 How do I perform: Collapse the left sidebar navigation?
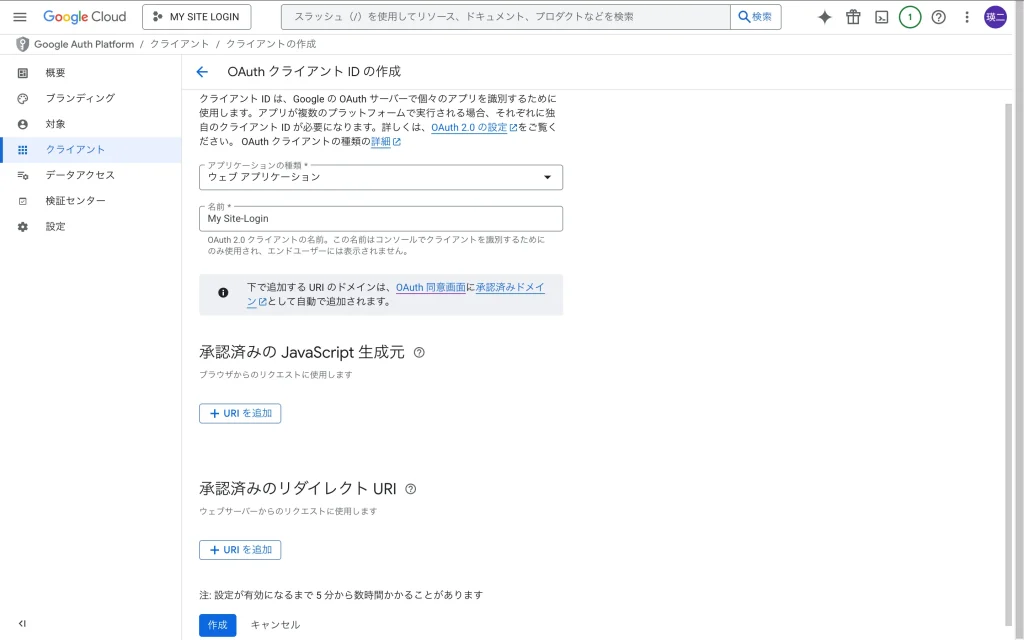pos(22,623)
